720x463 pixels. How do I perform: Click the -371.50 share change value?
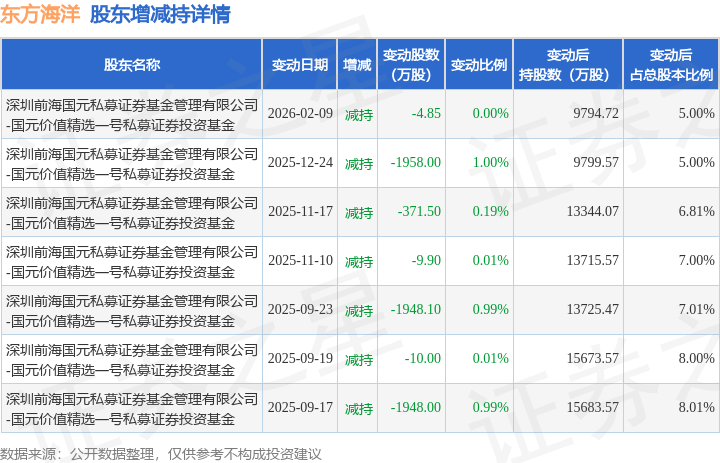pyautogui.click(x=419, y=211)
